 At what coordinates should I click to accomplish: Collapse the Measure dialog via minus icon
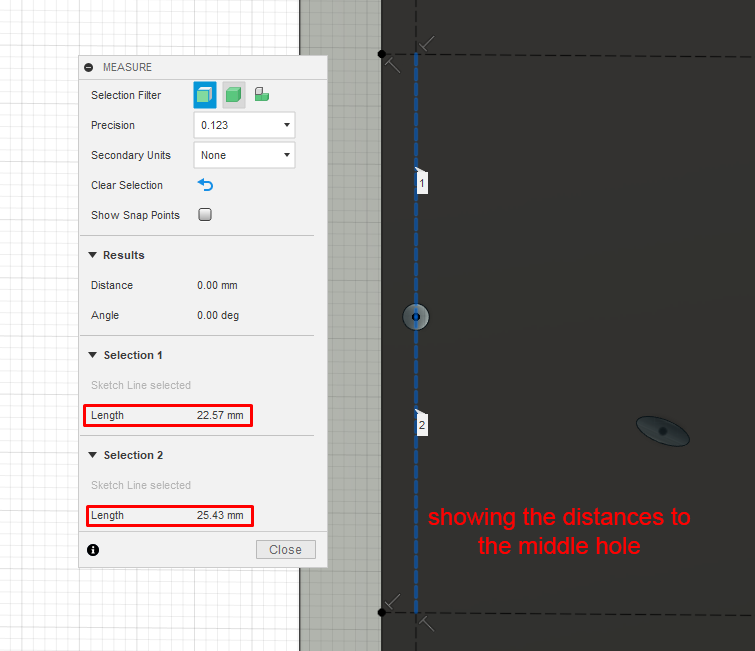89,67
